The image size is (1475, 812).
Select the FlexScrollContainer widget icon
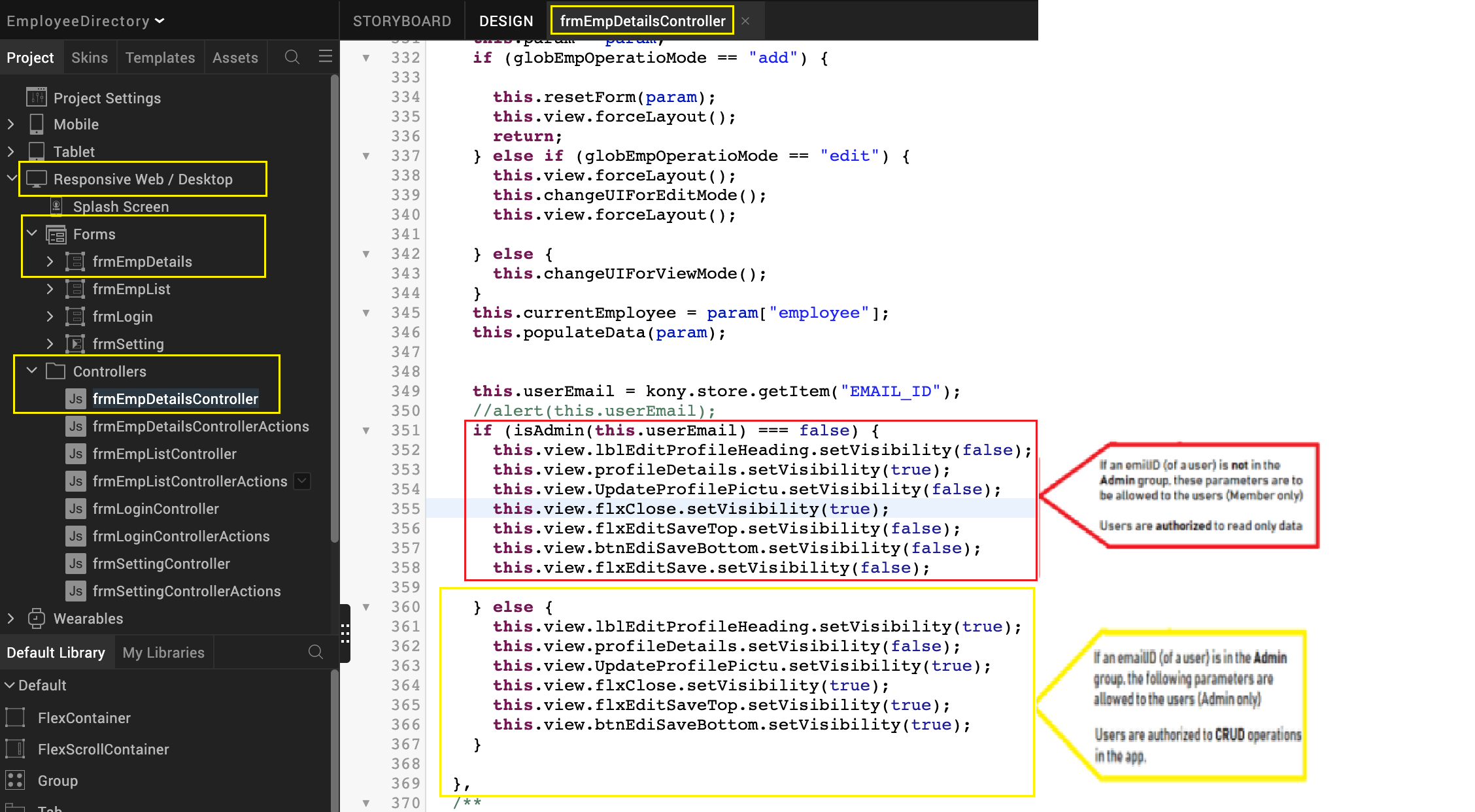point(15,749)
